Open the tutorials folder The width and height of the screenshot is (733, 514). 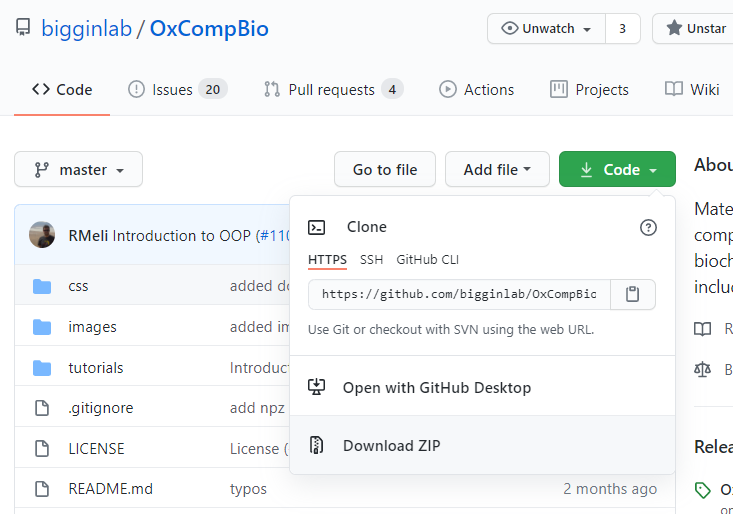96,368
